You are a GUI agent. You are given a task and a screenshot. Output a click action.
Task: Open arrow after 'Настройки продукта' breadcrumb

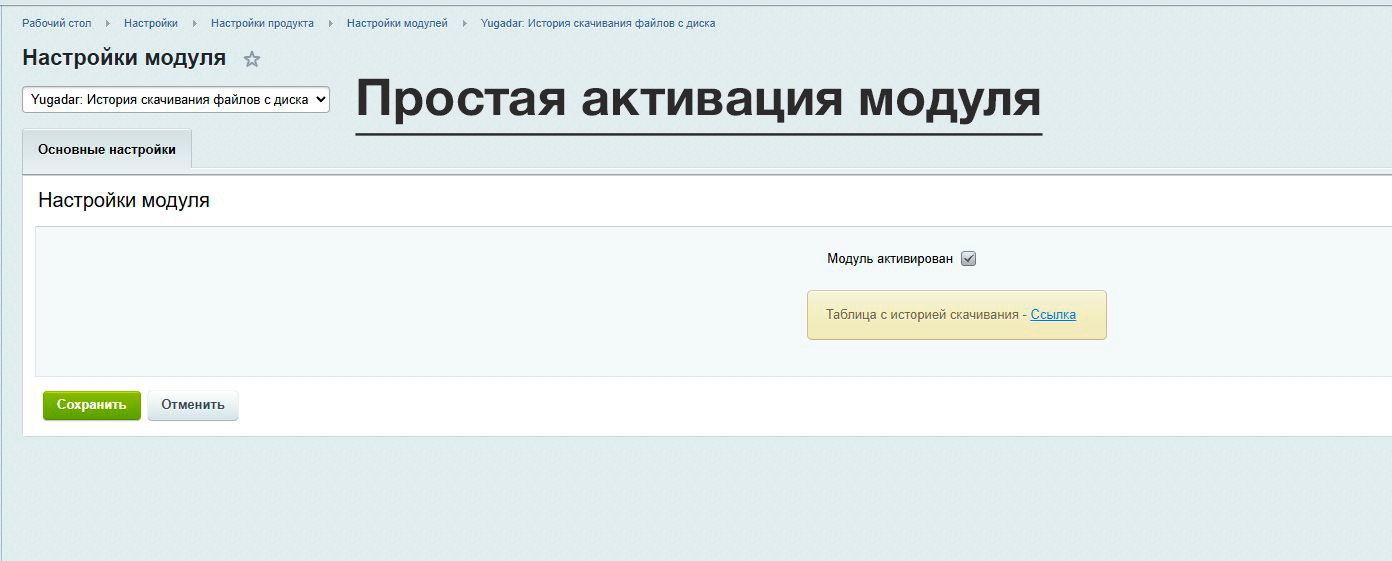click(x=330, y=23)
